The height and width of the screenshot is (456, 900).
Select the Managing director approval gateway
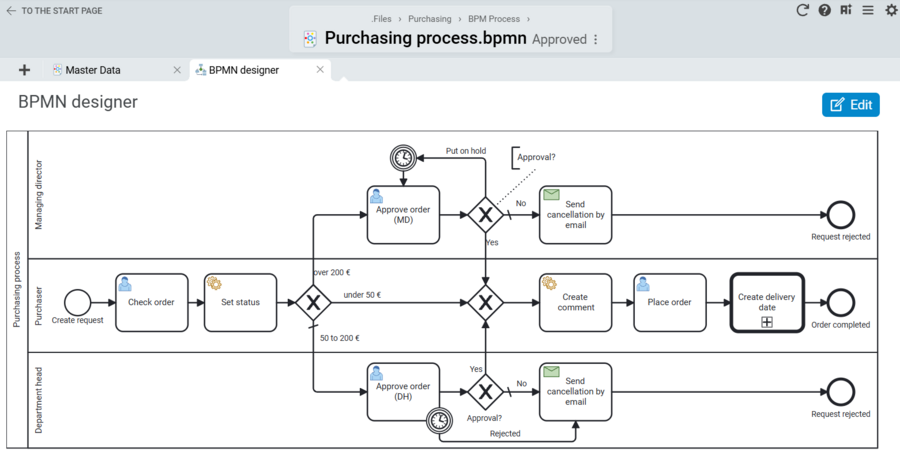[486, 215]
